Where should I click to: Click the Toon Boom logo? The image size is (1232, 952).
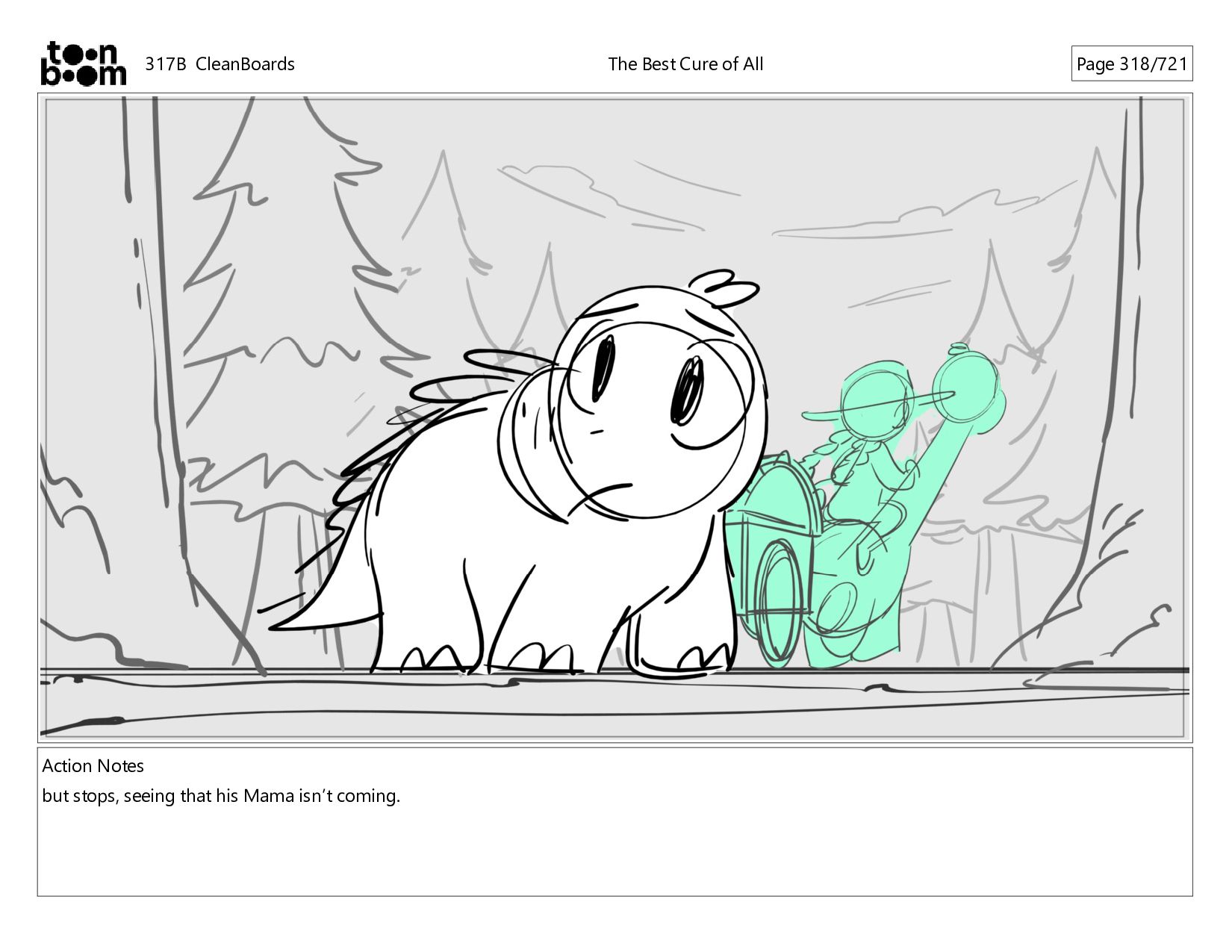[83, 63]
